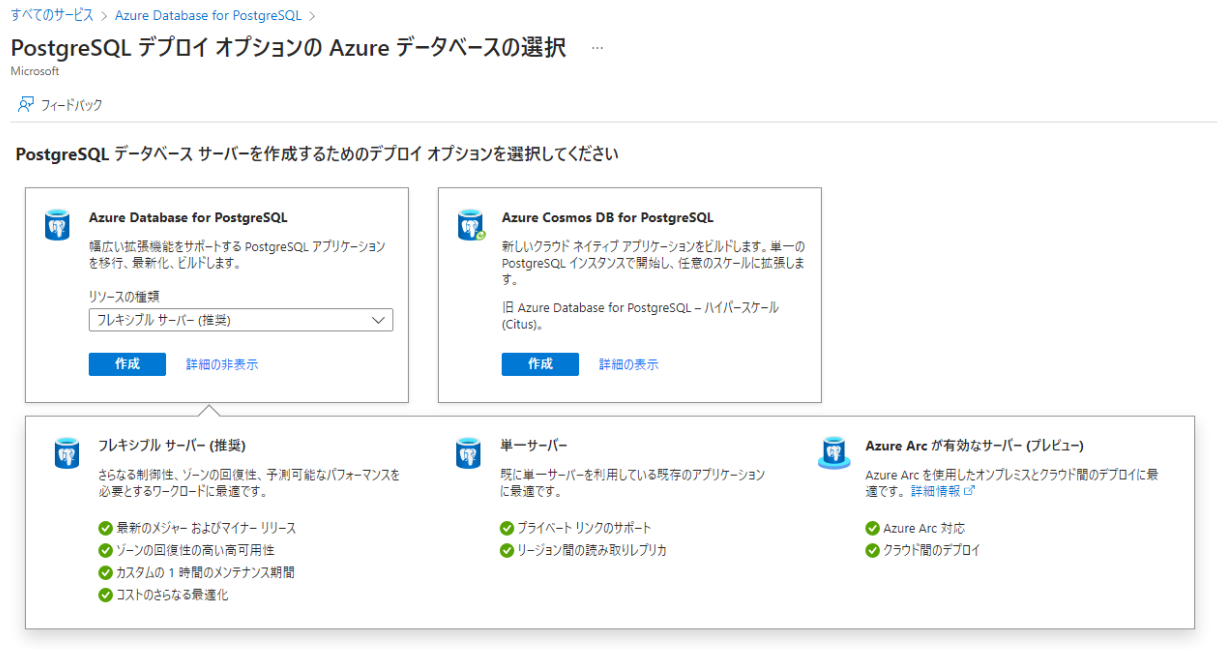This screenshot has width=1217, height=649.
Task: Collapse details with 詳細の非表示 link
Action: [x=222, y=364]
